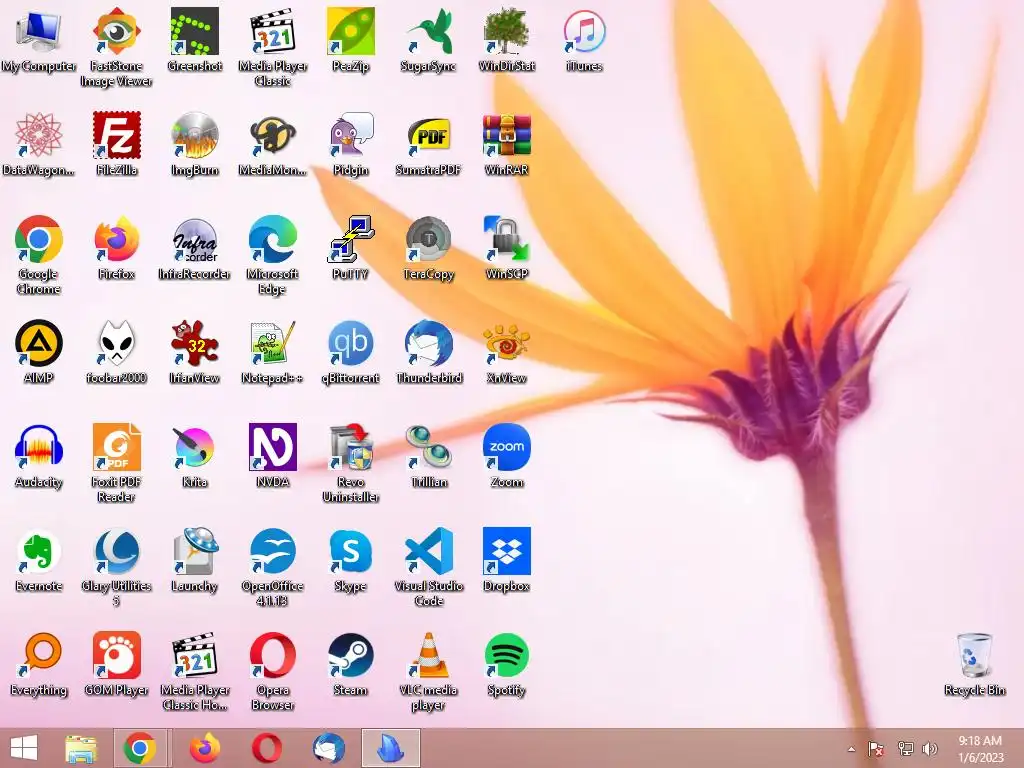Click the Audacity headphones icon
Viewport: 1024px width, 768px height.
click(39, 447)
